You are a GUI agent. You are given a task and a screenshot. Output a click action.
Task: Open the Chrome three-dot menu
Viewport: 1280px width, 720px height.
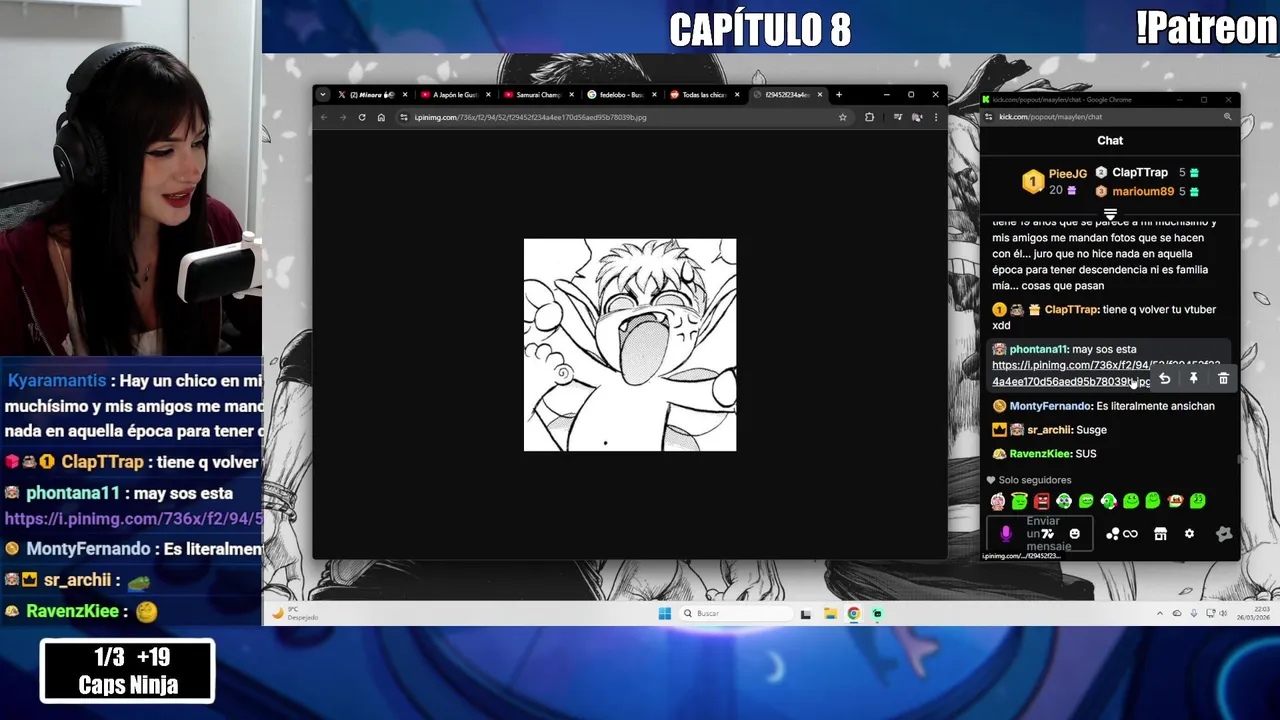(x=936, y=117)
